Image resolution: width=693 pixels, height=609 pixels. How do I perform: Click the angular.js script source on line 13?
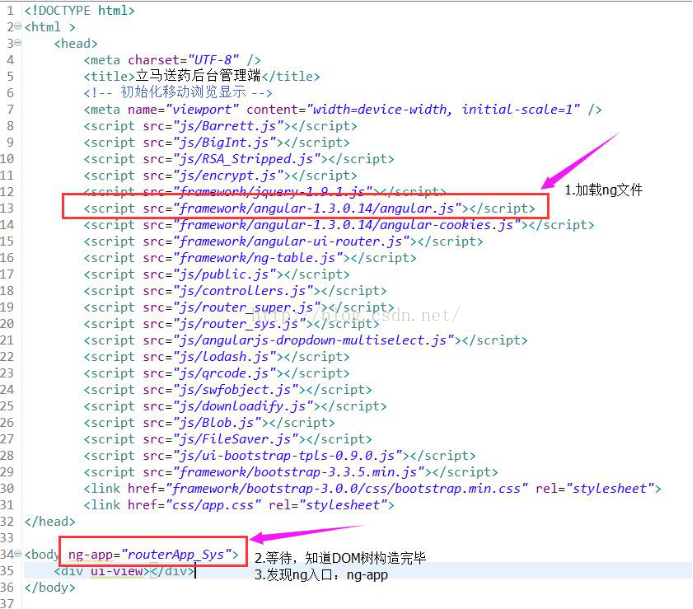click(317, 208)
